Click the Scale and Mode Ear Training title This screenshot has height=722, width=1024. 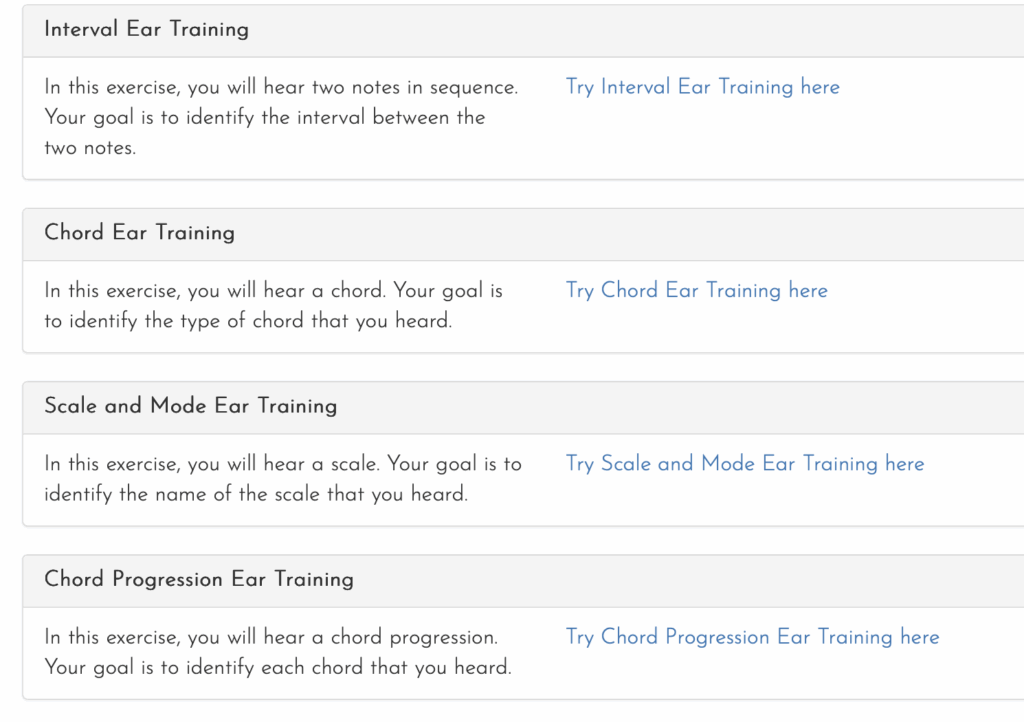190,406
